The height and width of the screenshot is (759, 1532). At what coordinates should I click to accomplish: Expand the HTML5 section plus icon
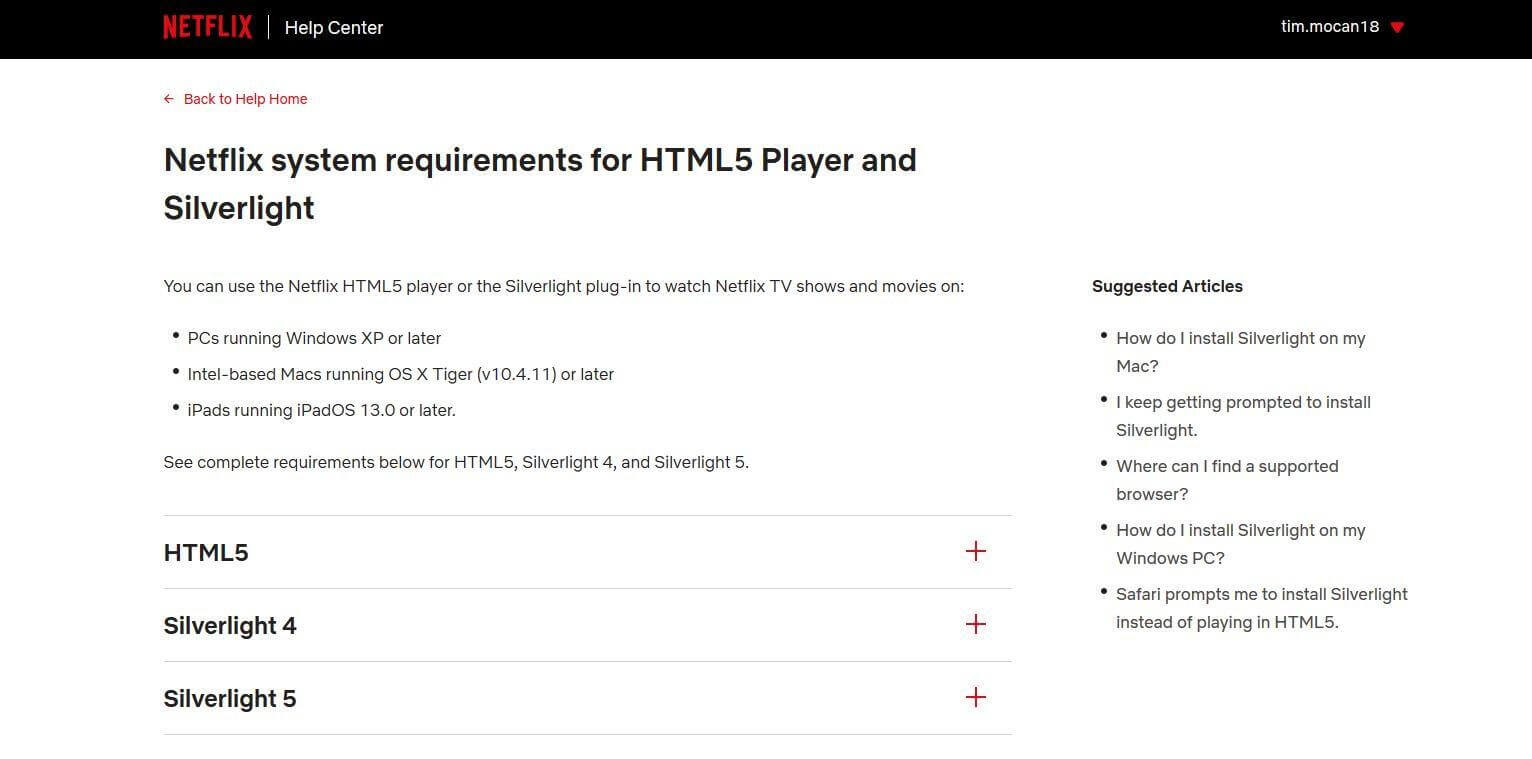tap(976, 551)
